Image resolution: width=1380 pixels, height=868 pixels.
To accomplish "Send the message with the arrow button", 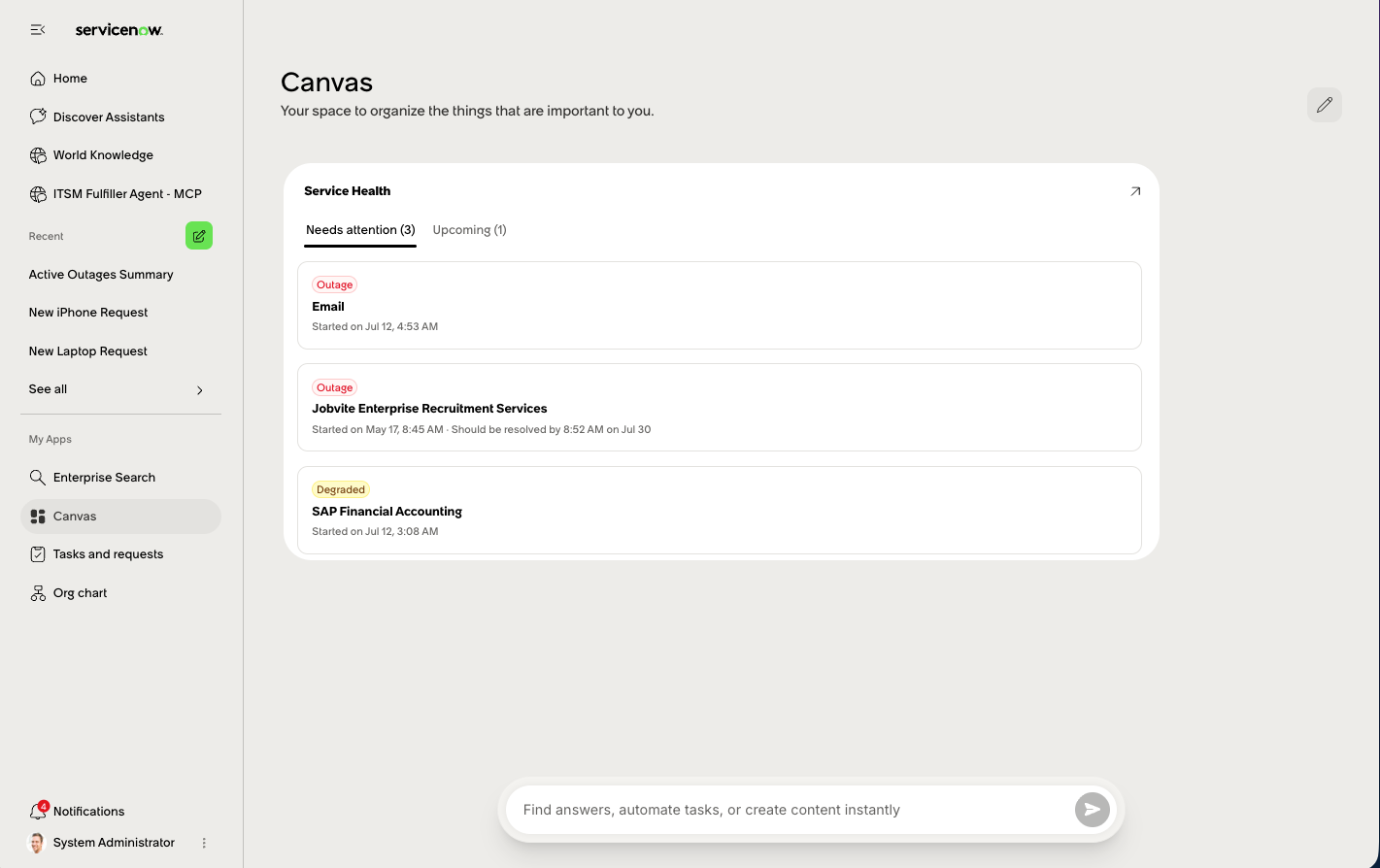I will click(1093, 810).
